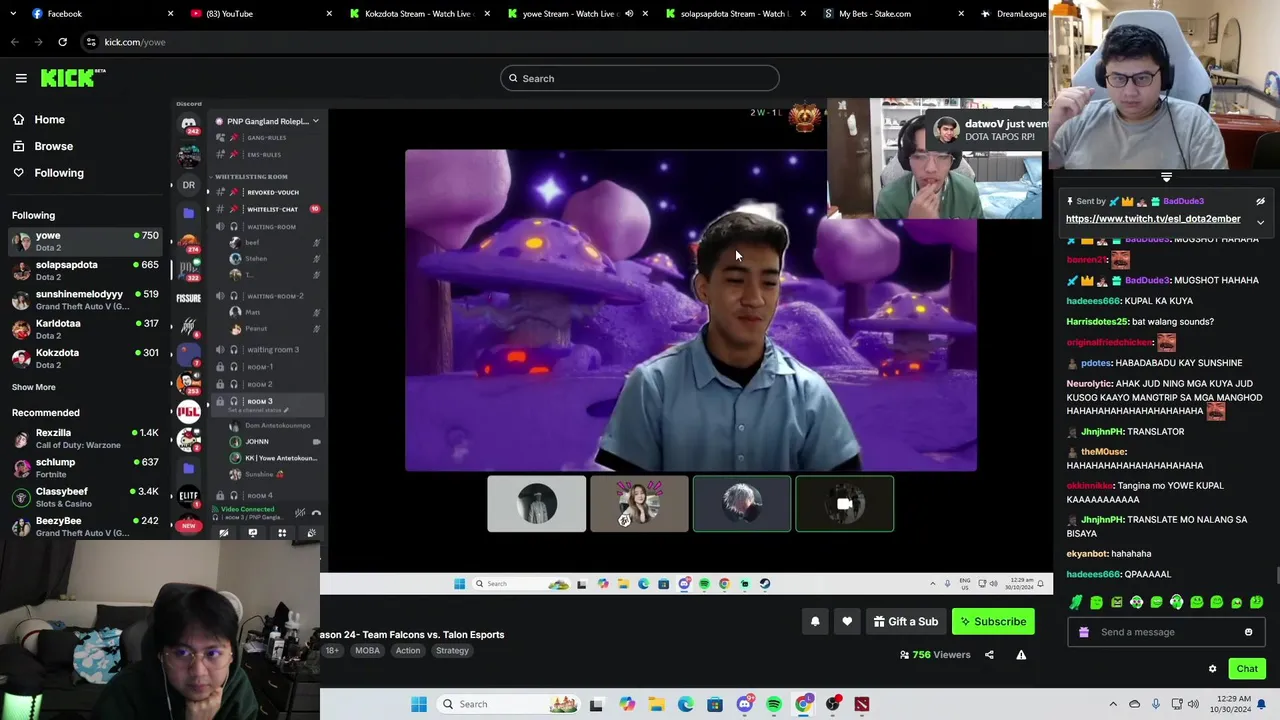The image size is (1280, 720).
Task: Open solapsapdota channel in Following list
Action: tap(85, 271)
